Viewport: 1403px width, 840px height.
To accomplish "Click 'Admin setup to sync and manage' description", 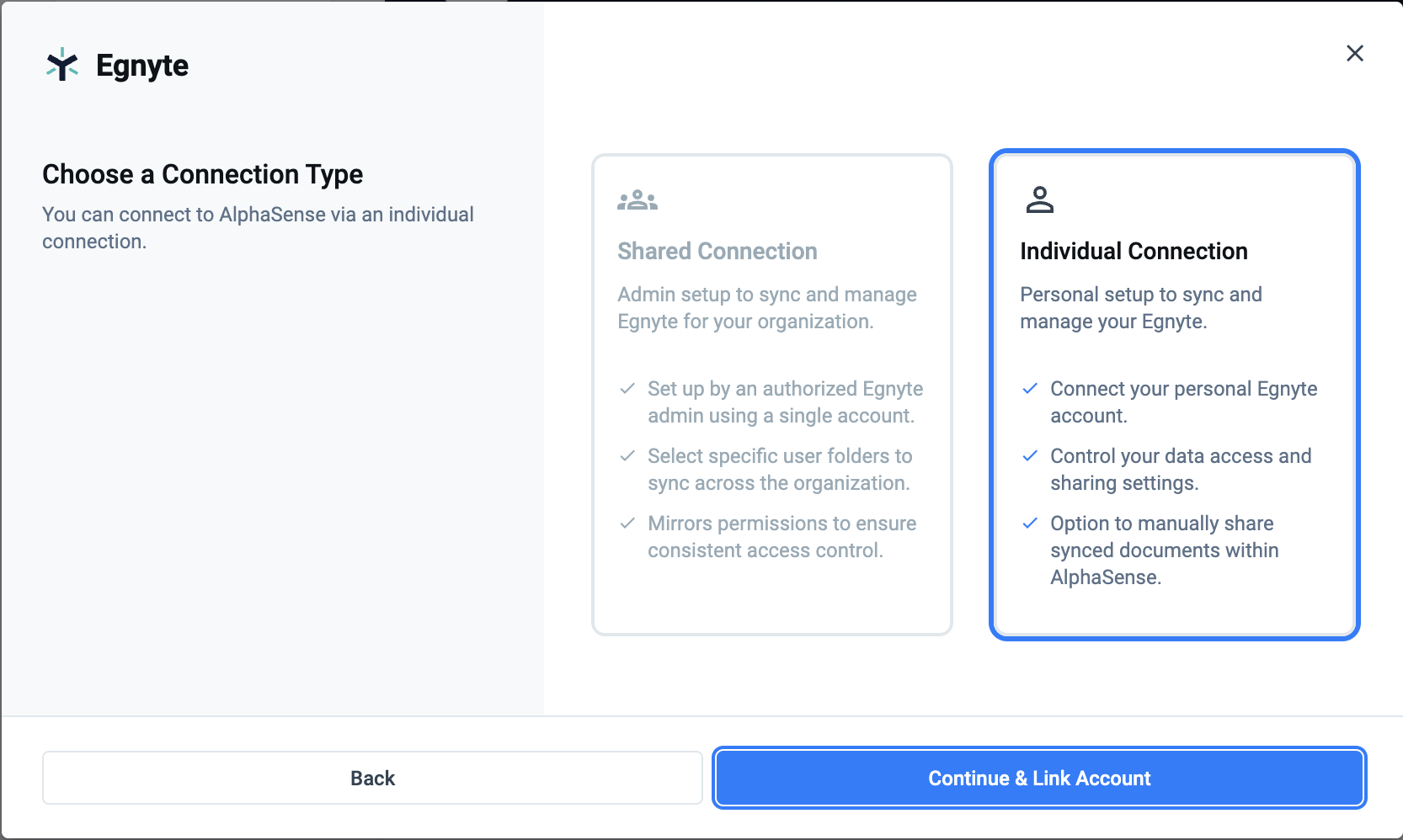I will [x=767, y=308].
